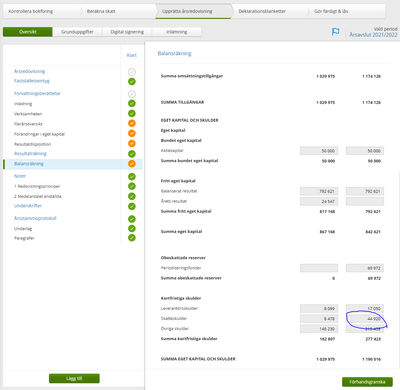Screen dimensions: 400x390
Task: Click the Lägg till button
Action: point(74,378)
